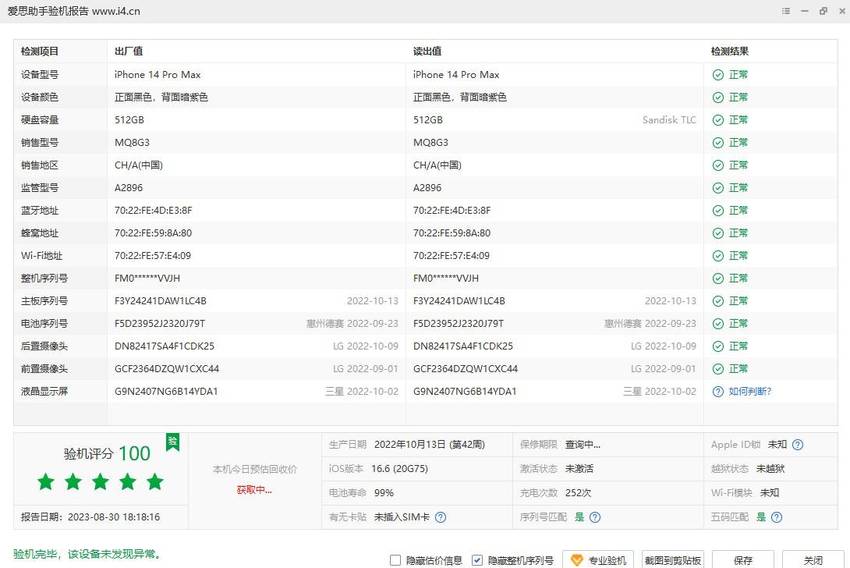Click the green check icon in 后置摄像头 row
Viewport: 850px width, 568px height.
click(718, 346)
